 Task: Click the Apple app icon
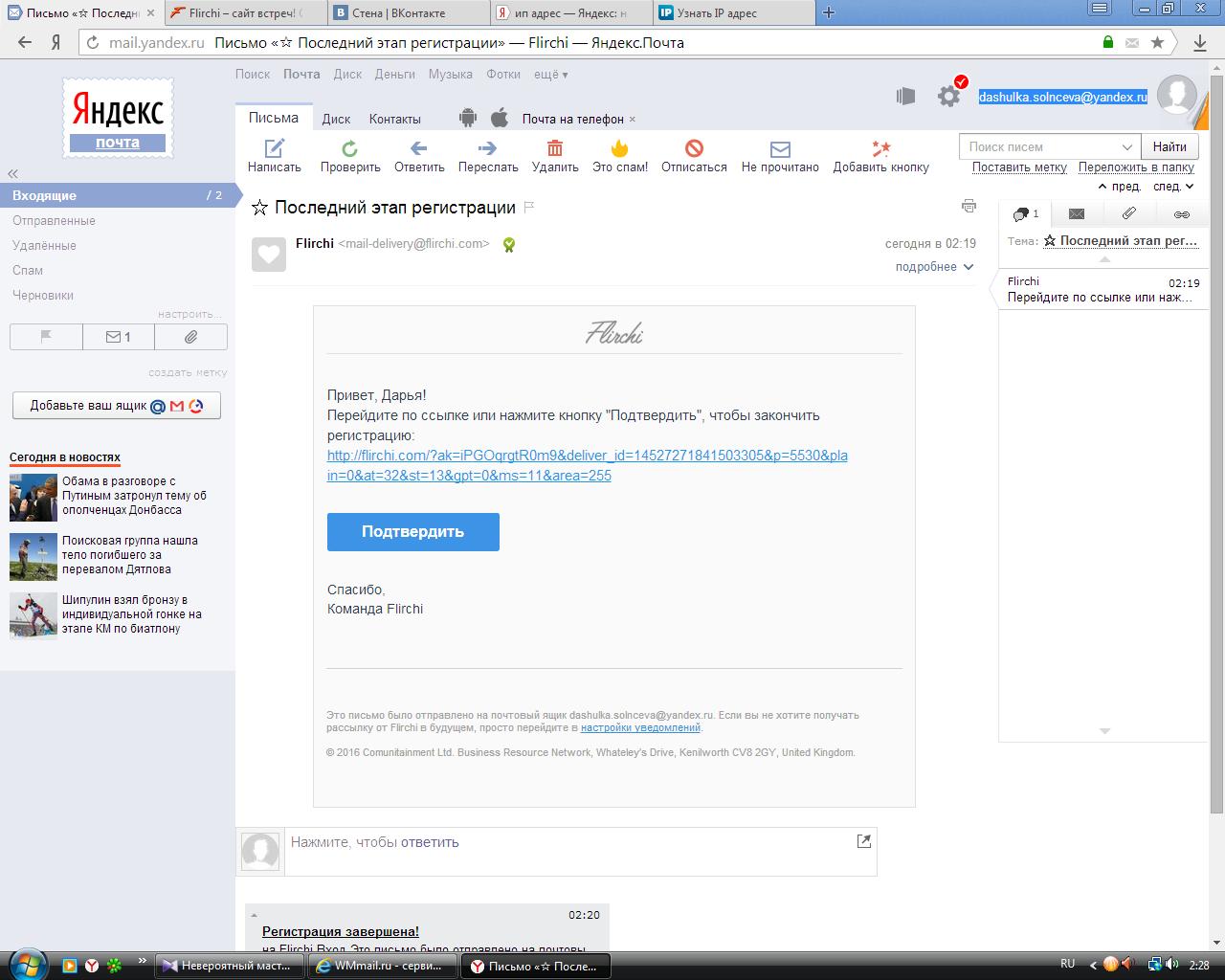tap(499, 118)
